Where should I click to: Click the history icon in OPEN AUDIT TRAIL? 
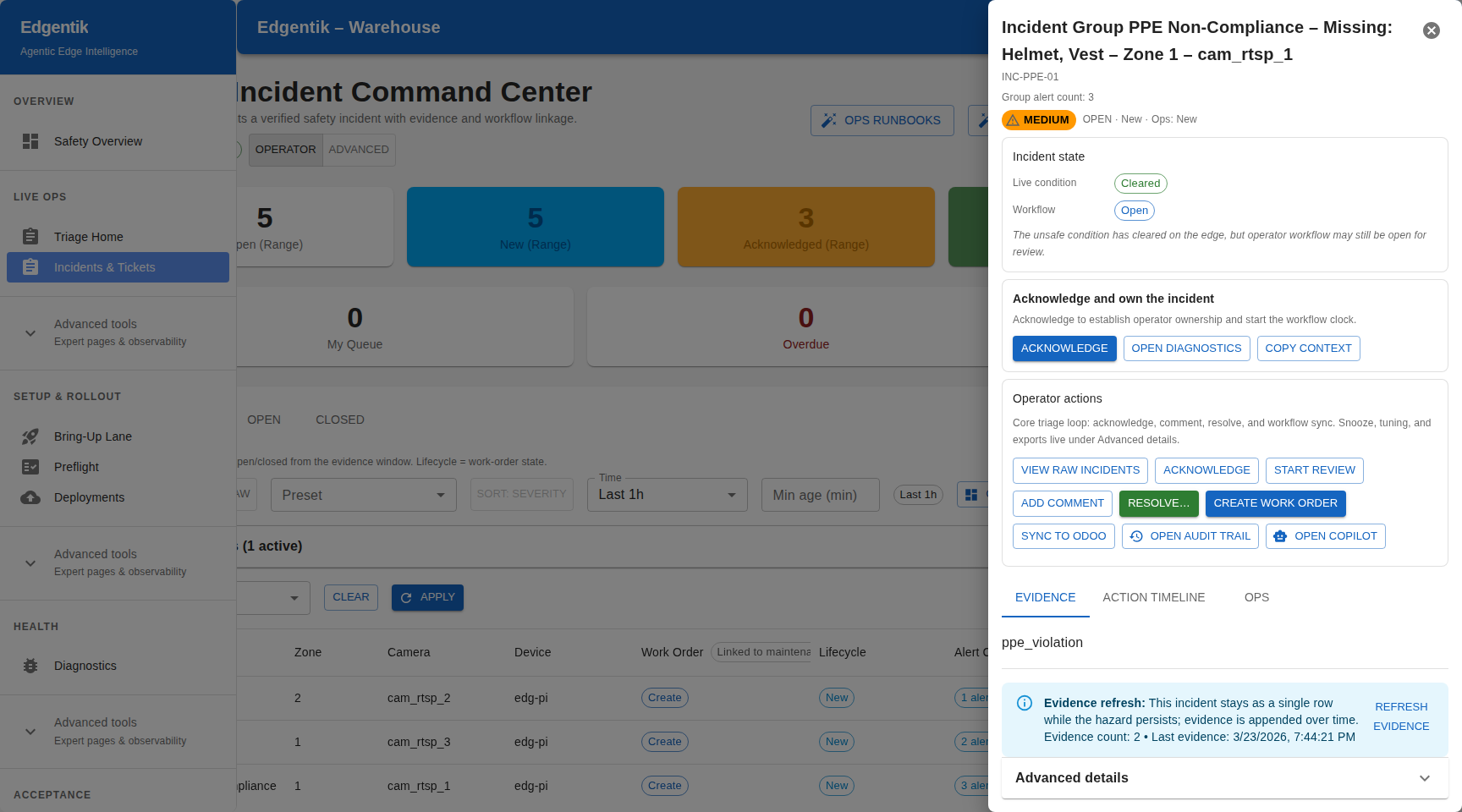point(1136,536)
